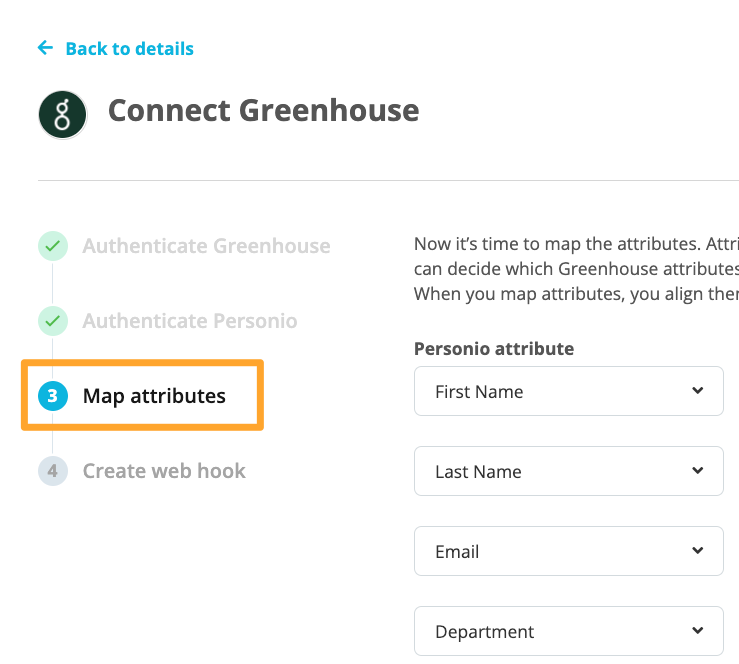The width and height of the screenshot is (739, 664).
Task: Expand the First Name chevron arrow
Action: pyautogui.click(x=698, y=390)
